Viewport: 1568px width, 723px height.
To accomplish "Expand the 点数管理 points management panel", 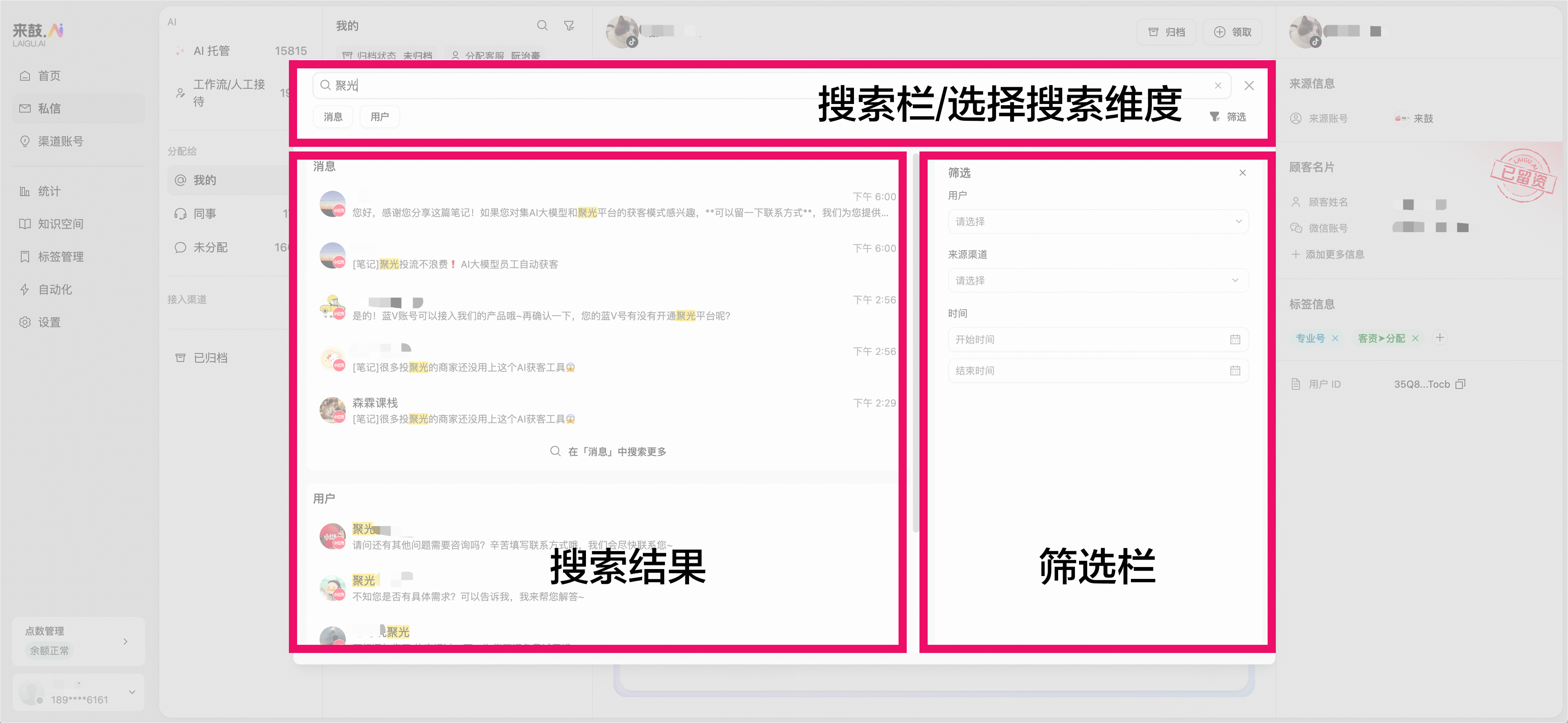I will point(126,641).
